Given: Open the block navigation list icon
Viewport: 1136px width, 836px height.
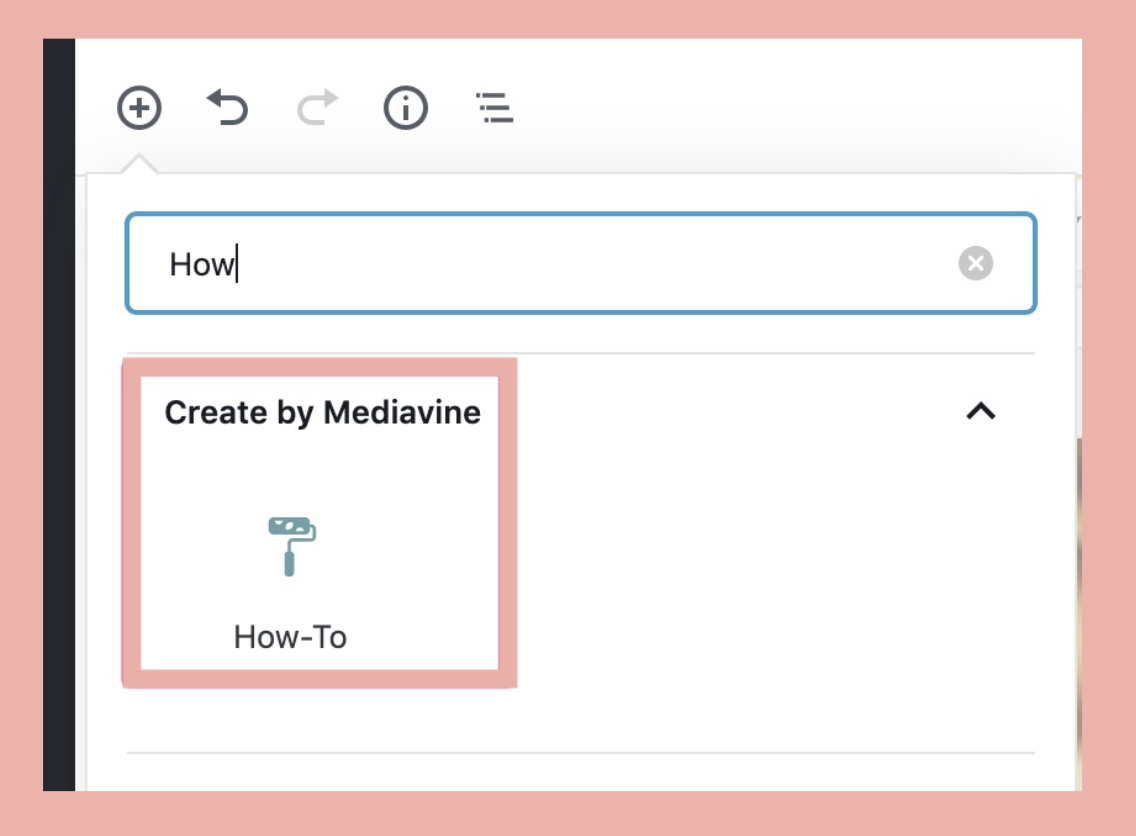Looking at the screenshot, I should coord(494,107).
